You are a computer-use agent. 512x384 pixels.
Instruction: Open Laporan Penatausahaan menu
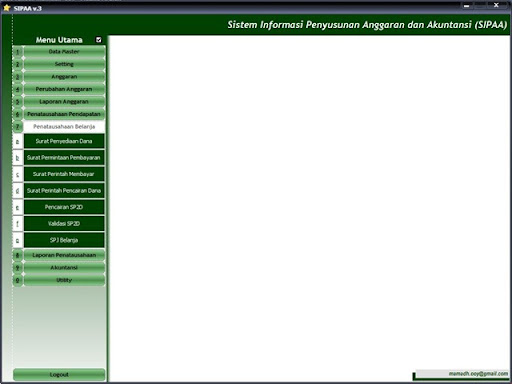64,255
